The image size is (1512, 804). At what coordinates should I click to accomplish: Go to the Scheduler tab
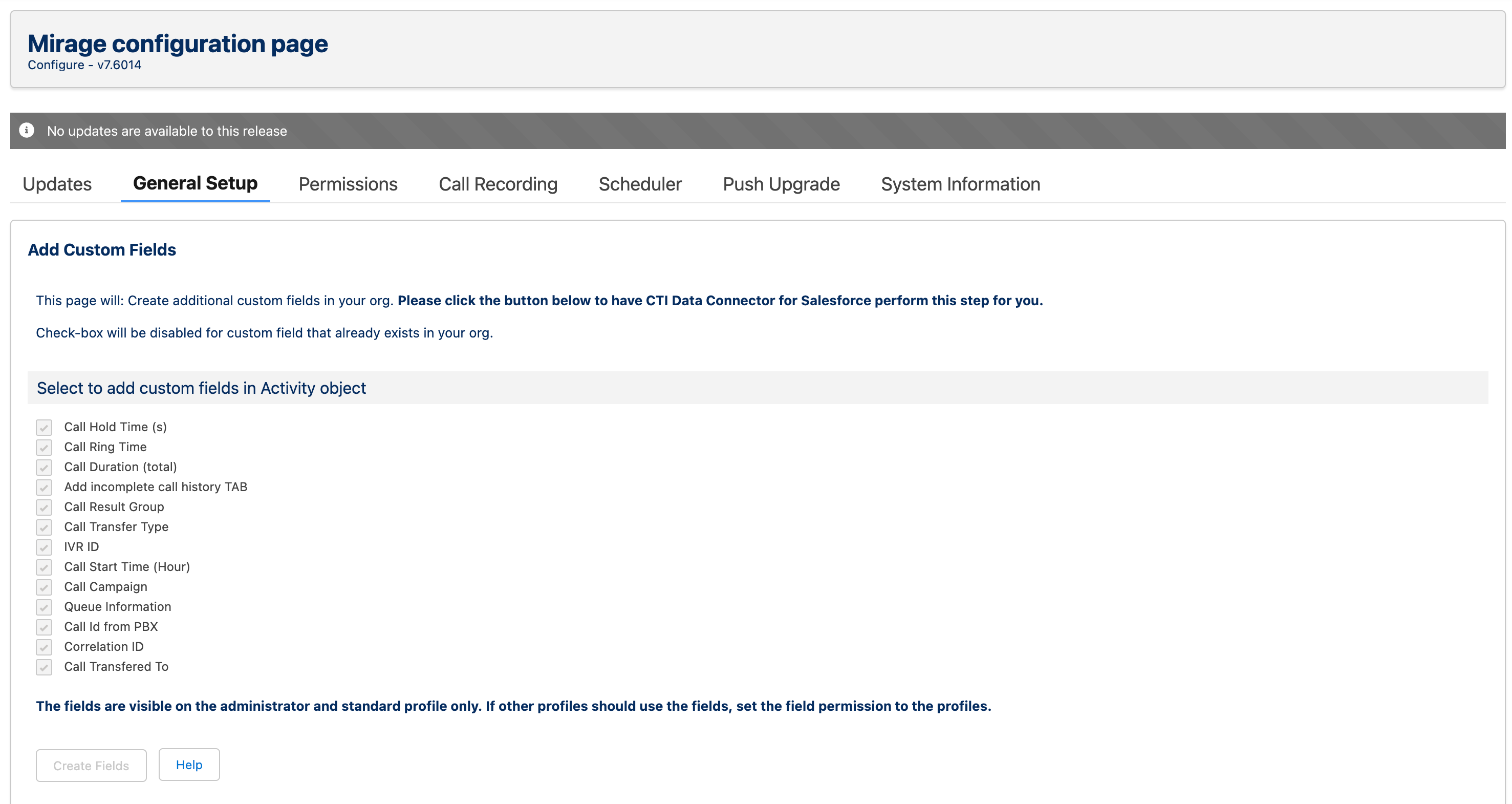640,184
